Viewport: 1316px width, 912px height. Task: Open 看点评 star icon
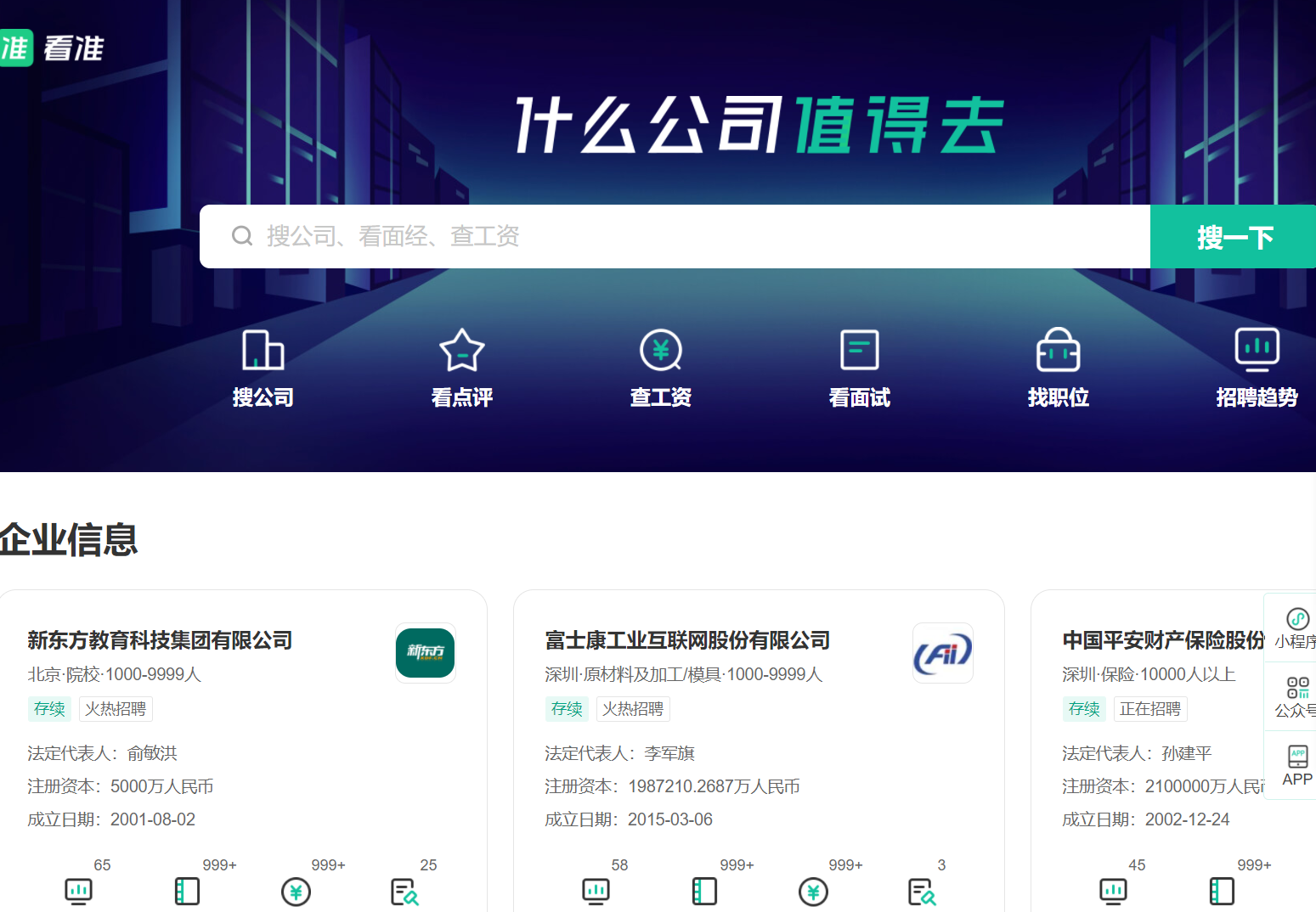(x=461, y=350)
